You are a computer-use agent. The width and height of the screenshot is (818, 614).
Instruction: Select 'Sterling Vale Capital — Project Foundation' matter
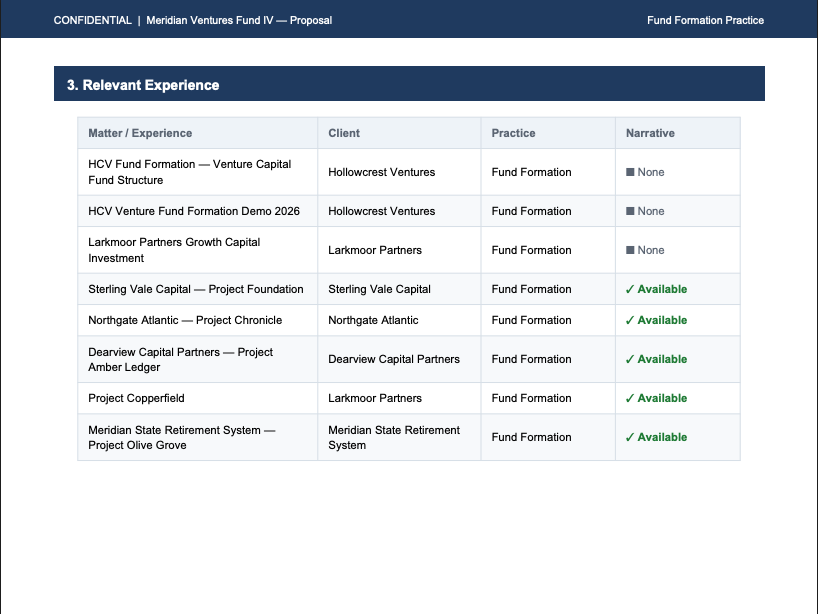pyautogui.click(x=196, y=289)
